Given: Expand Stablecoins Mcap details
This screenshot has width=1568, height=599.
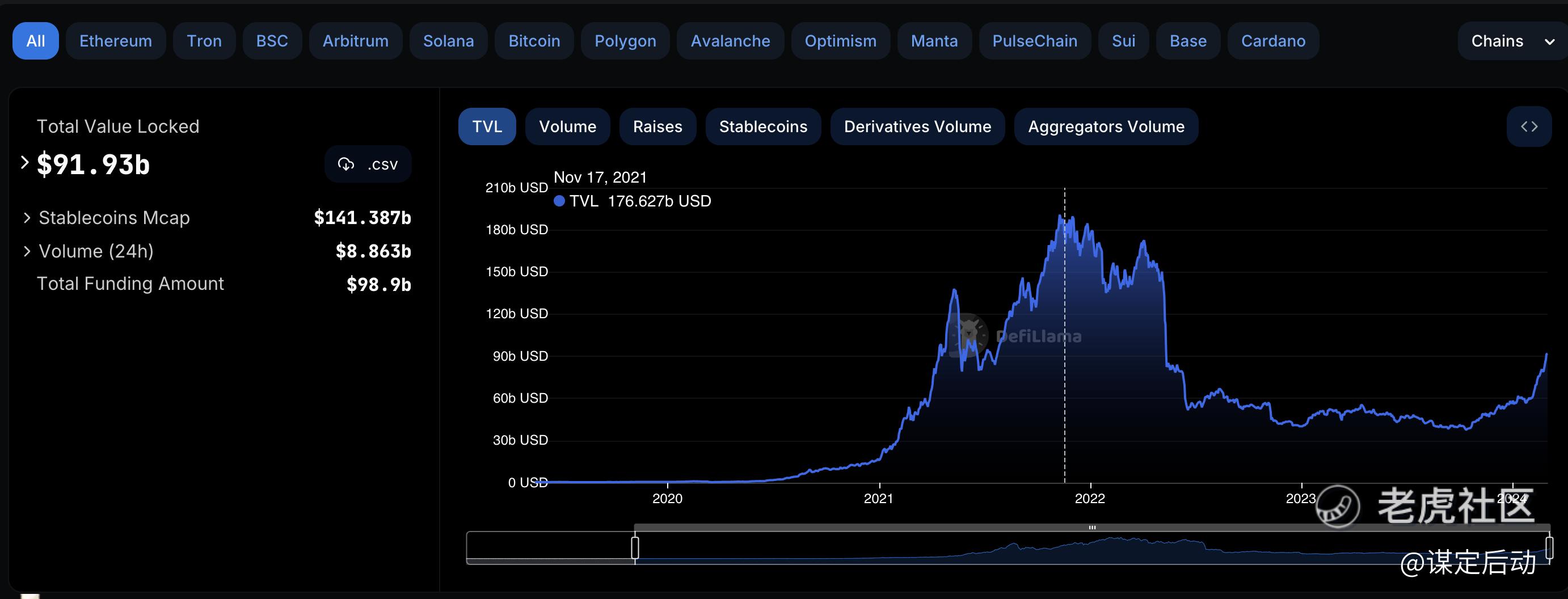Looking at the screenshot, I should [27, 217].
